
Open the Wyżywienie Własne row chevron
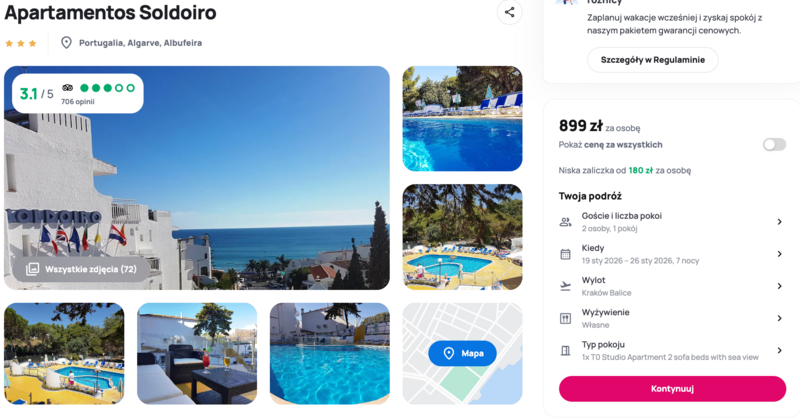779,318
